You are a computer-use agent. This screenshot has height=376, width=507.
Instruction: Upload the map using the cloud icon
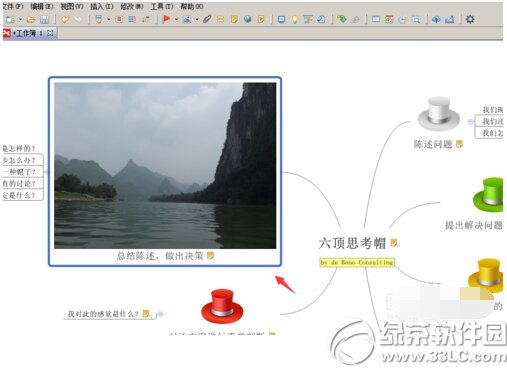pos(436,20)
